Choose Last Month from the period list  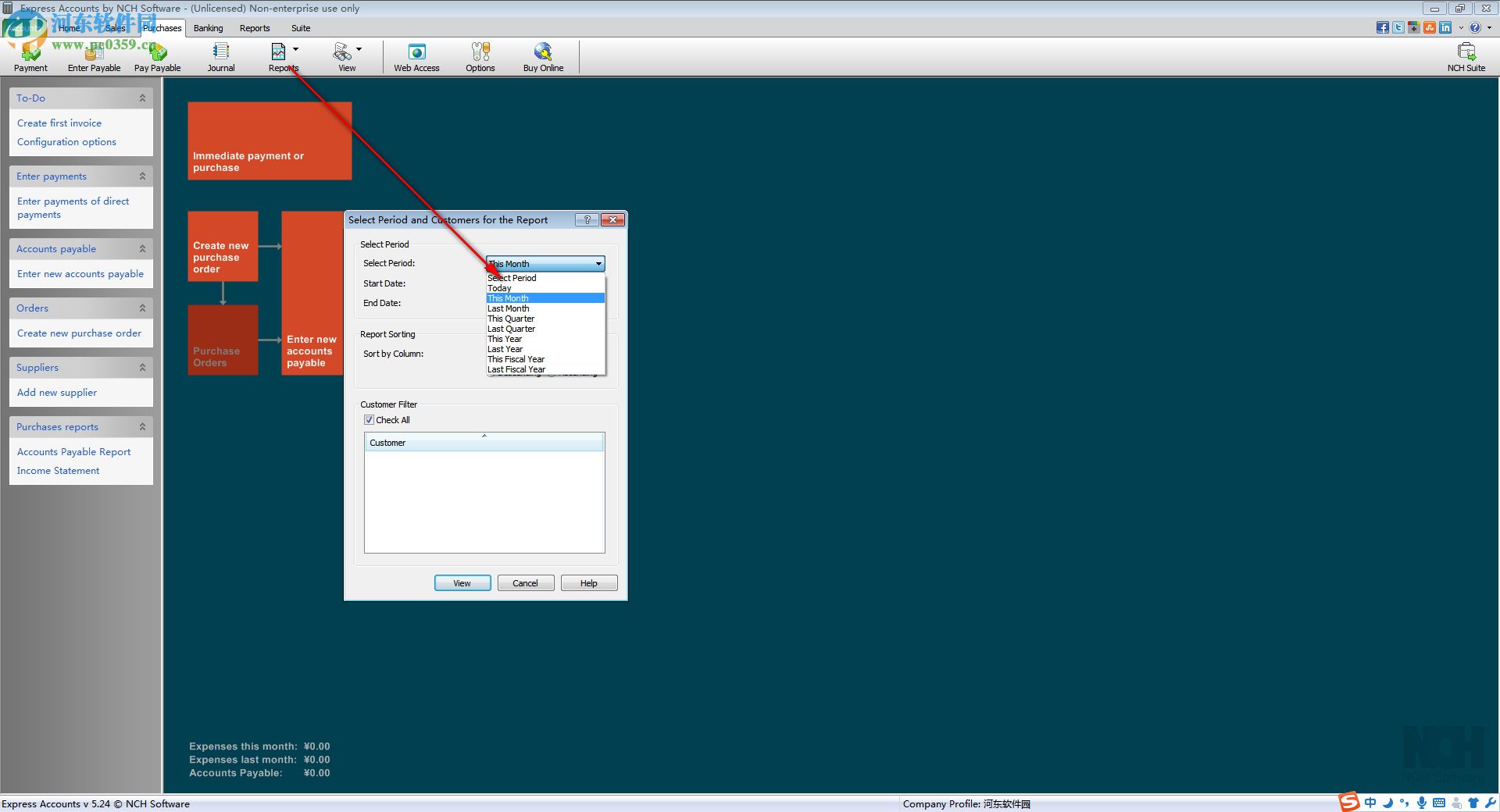pyautogui.click(x=545, y=308)
